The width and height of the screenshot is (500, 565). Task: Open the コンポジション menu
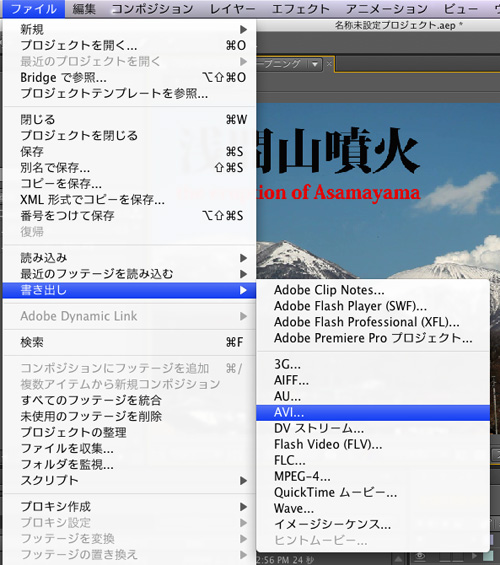152,9
